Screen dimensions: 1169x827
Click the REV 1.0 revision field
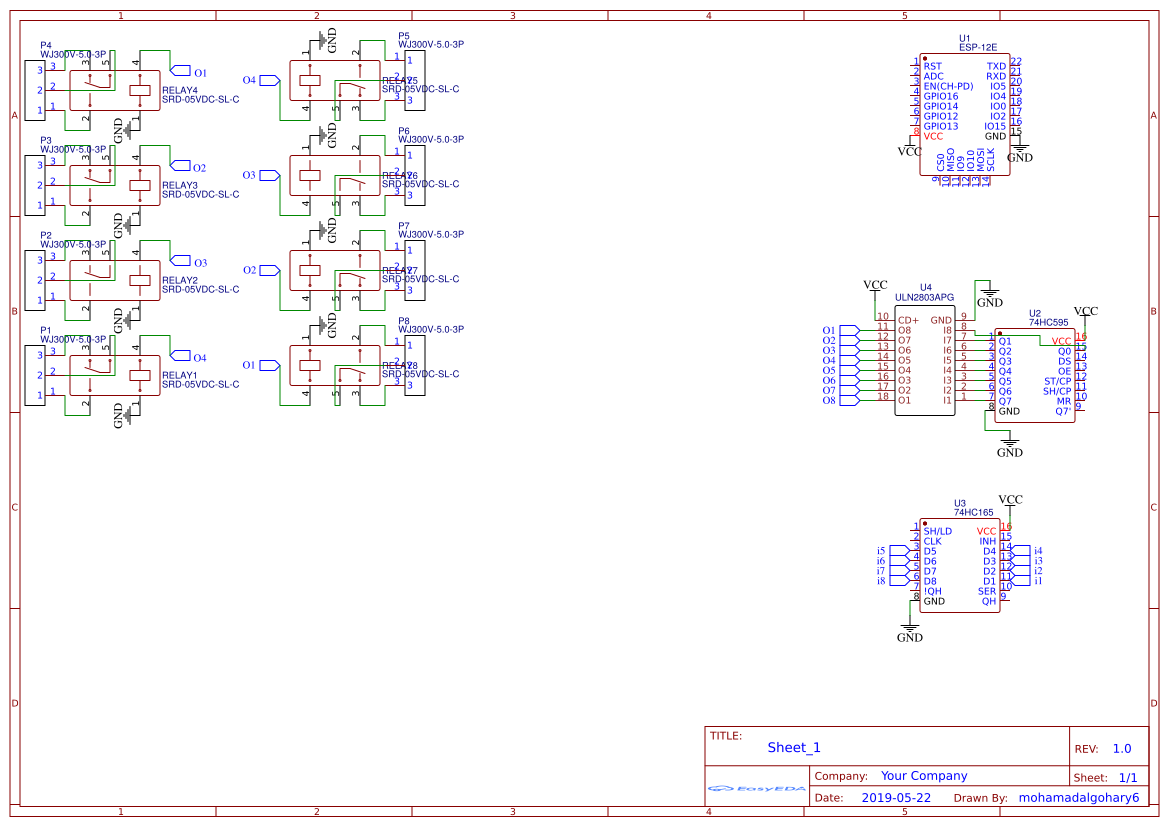pyautogui.click(x=1121, y=749)
